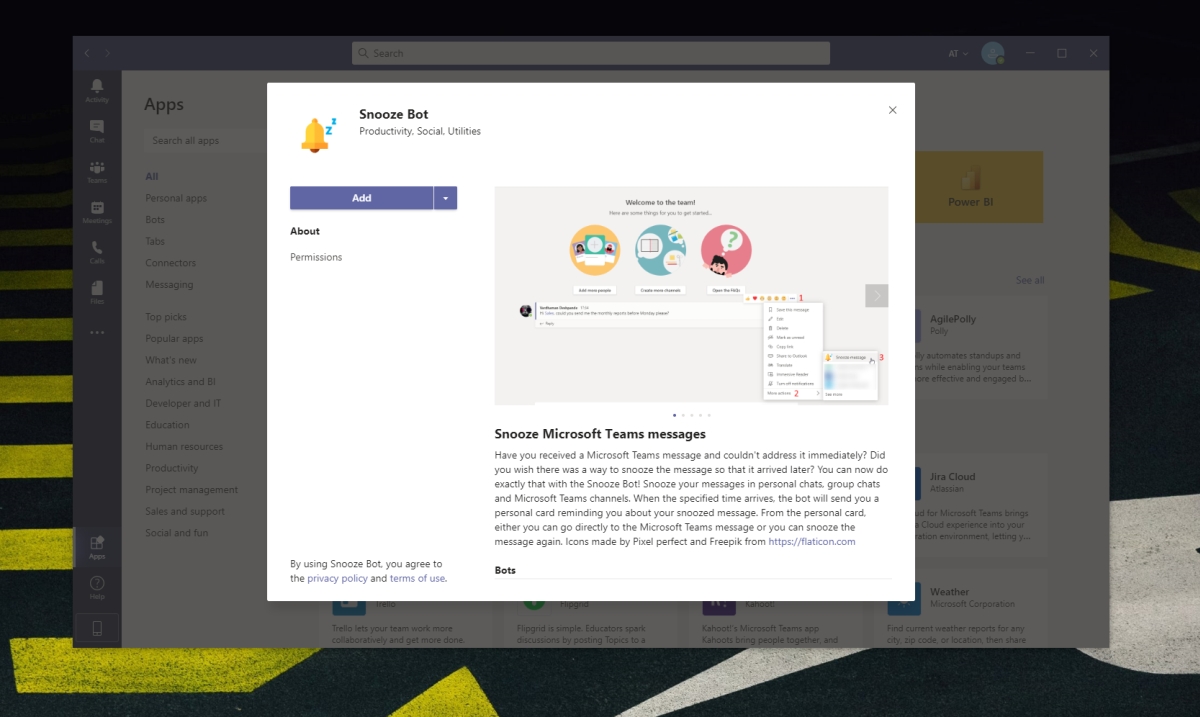Click the mobile device icon in sidebar
1200x717 pixels.
pos(97,628)
